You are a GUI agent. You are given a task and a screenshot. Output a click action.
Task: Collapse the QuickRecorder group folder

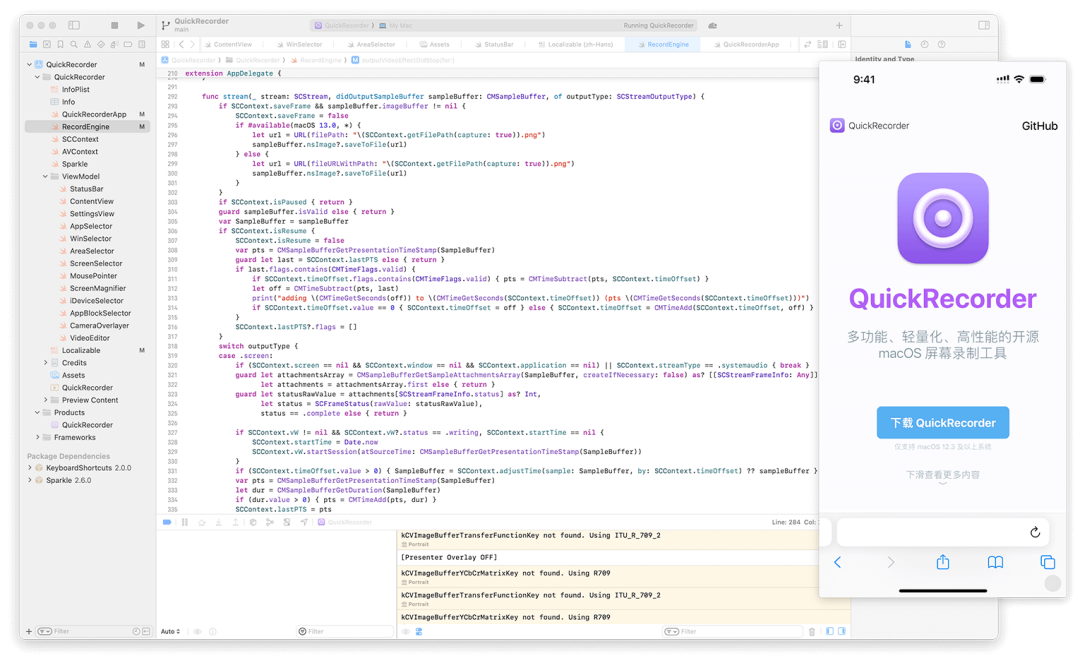click(37, 77)
